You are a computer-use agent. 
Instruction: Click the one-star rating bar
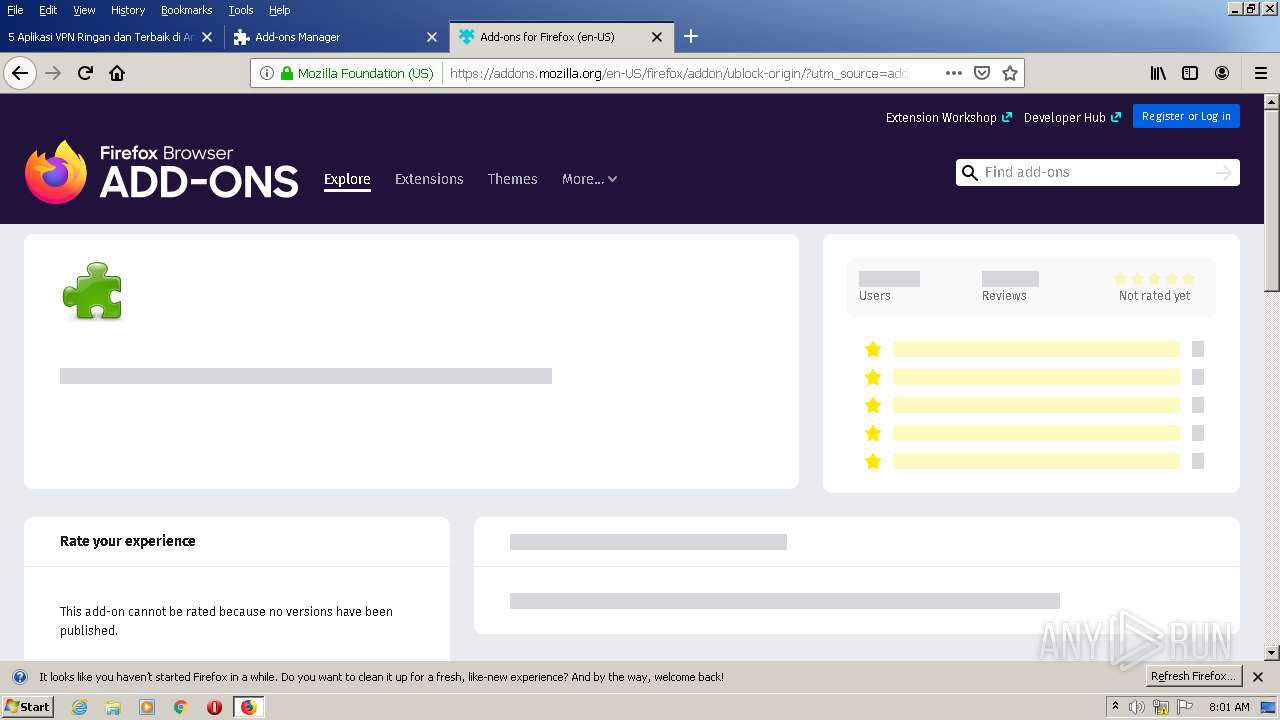pyautogui.click(x=1036, y=461)
